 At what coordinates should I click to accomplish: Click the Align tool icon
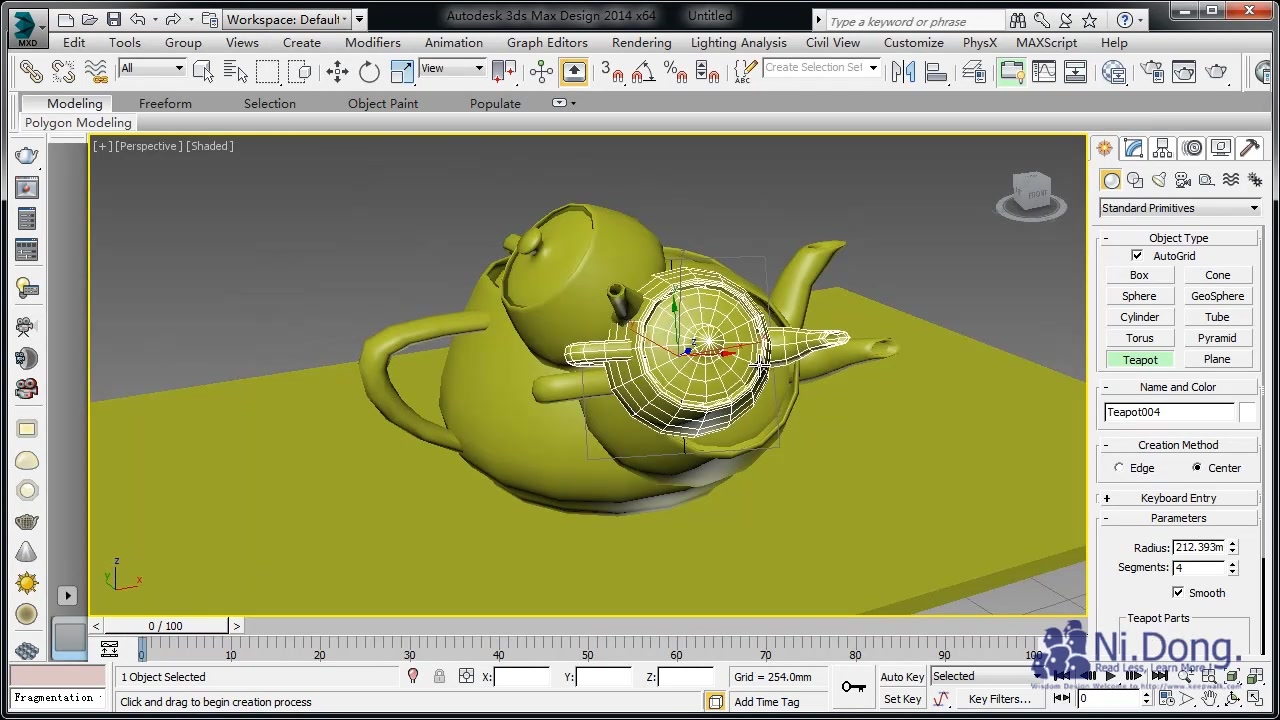936,71
